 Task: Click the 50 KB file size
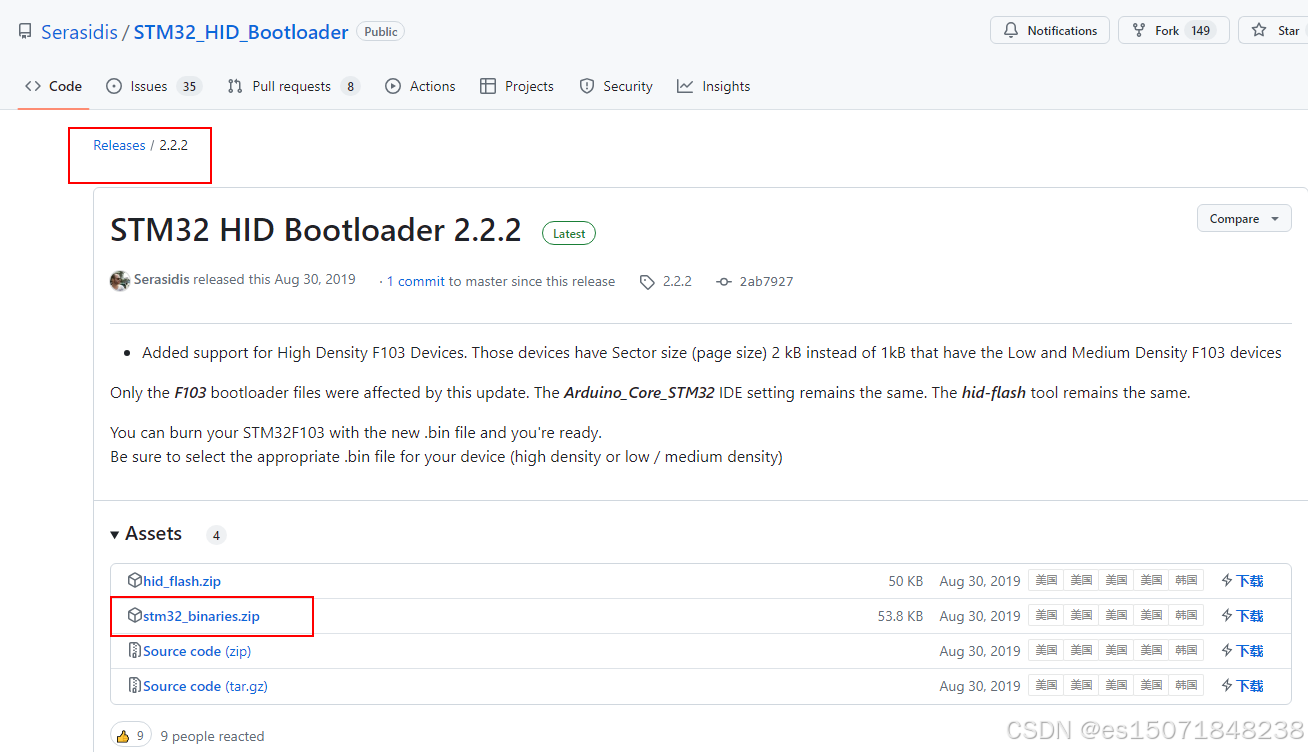[x=905, y=581]
